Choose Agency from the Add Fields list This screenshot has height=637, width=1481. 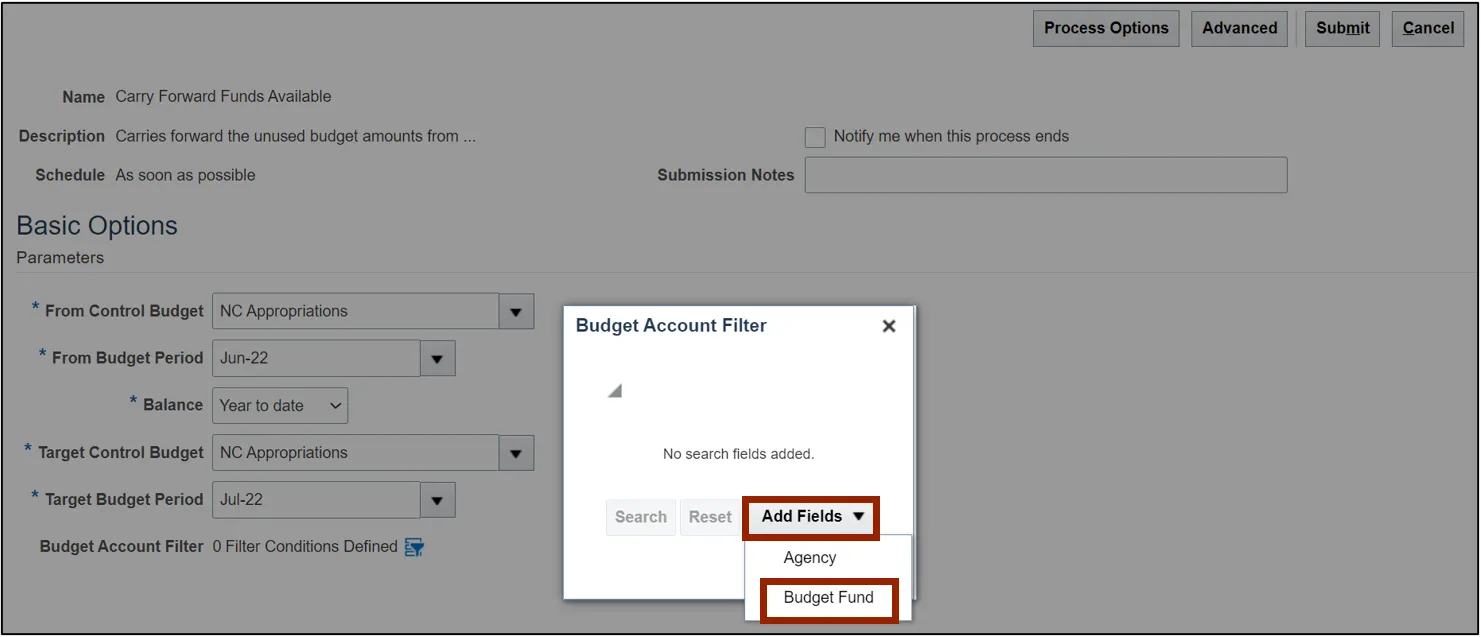tap(809, 558)
